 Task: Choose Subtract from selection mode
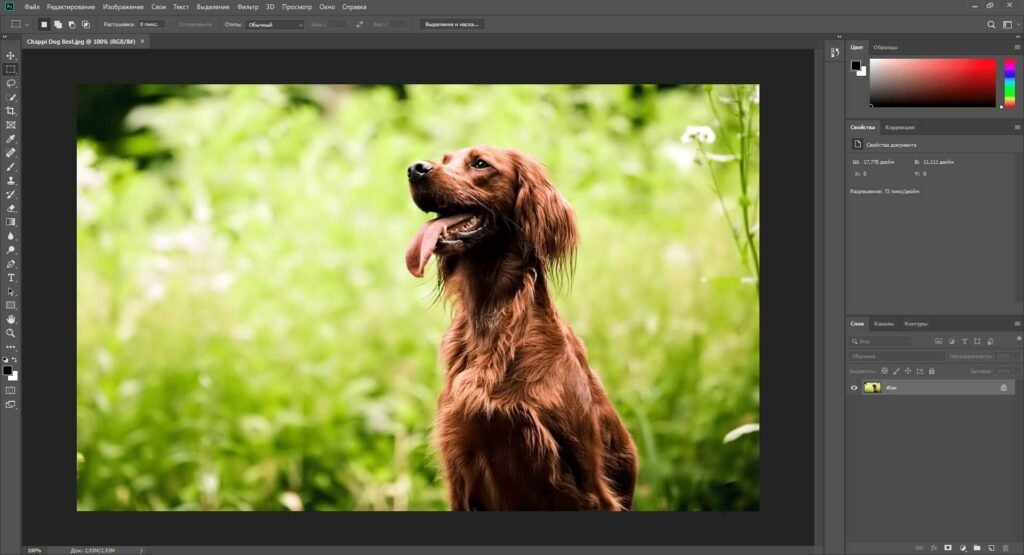point(72,25)
